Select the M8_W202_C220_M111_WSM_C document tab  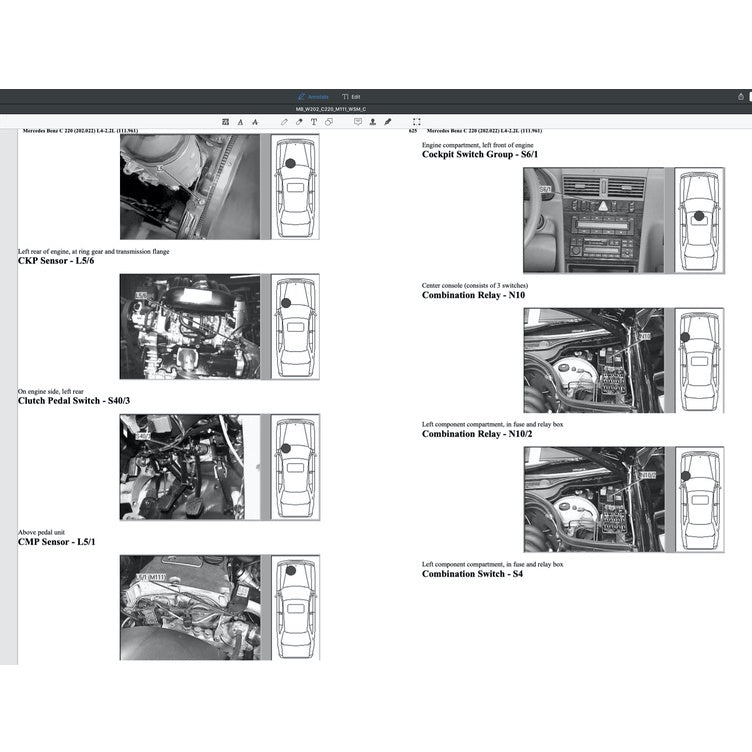coord(330,109)
